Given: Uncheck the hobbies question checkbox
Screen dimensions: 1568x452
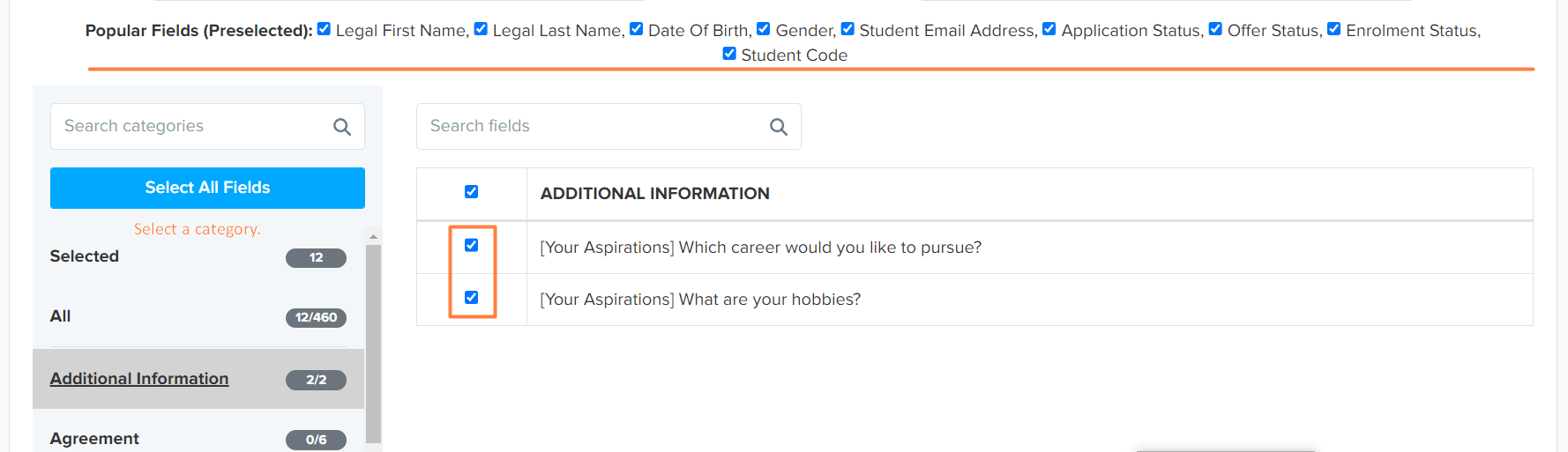Looking at the screenshot, I should [x=472, y=298].
